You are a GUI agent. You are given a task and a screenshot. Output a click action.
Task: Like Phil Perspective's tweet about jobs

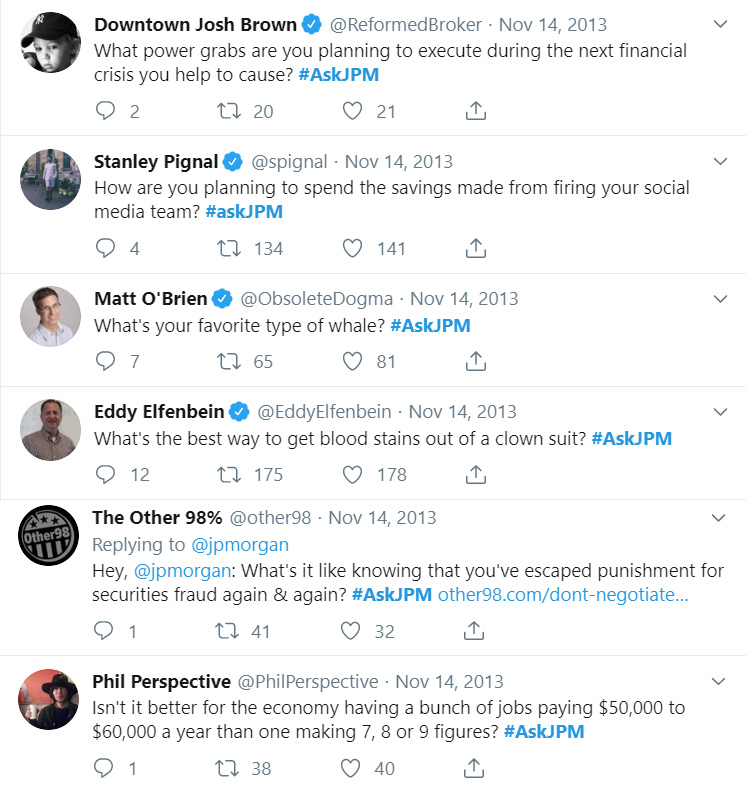[351, 769]
